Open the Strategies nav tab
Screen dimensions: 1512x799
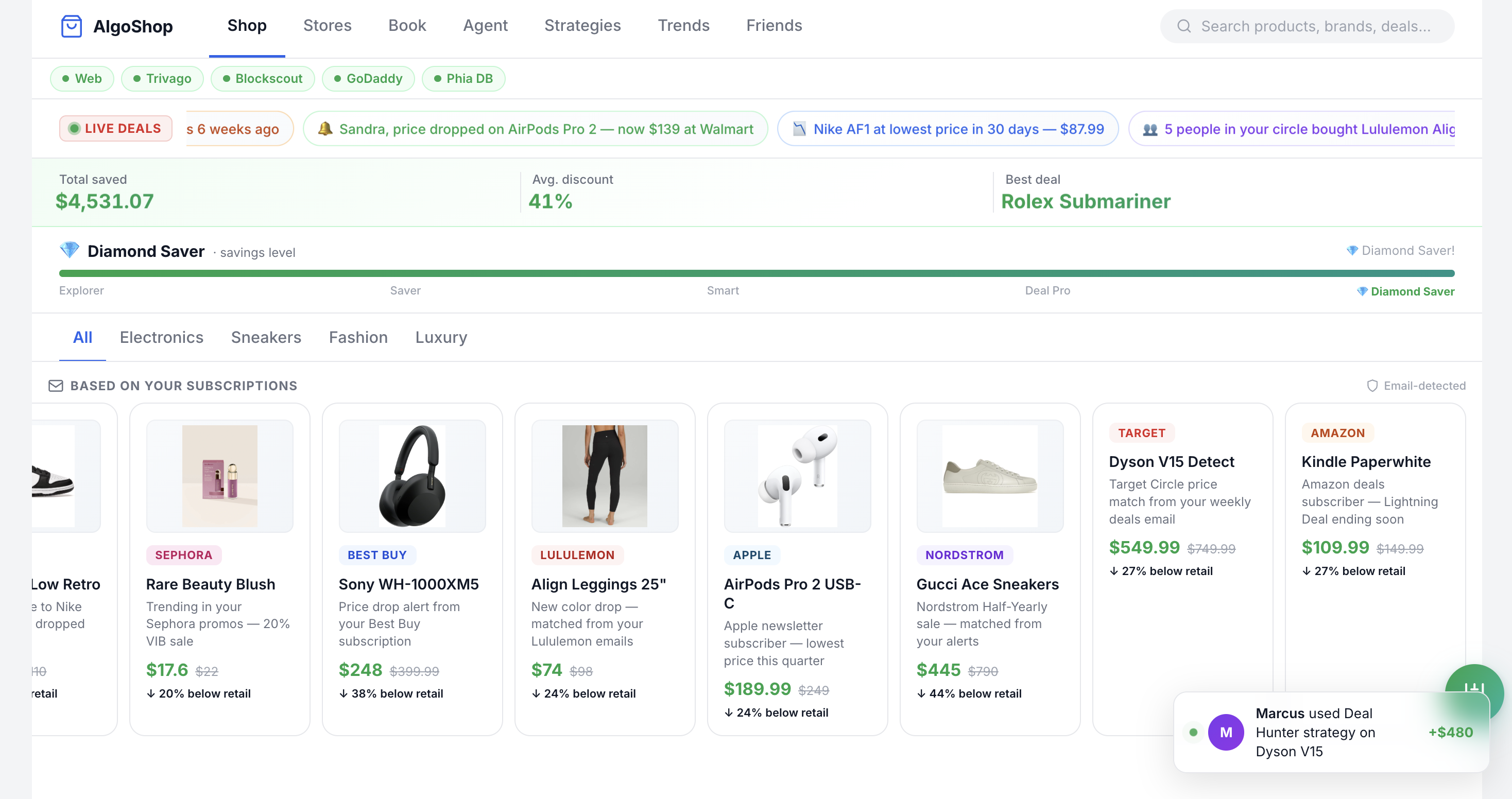581,25
